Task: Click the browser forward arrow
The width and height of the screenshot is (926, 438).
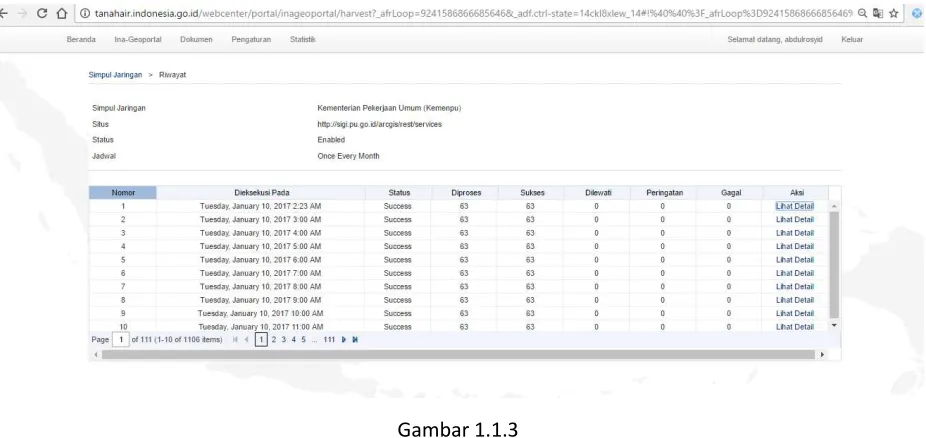Action: click(22, 14)
